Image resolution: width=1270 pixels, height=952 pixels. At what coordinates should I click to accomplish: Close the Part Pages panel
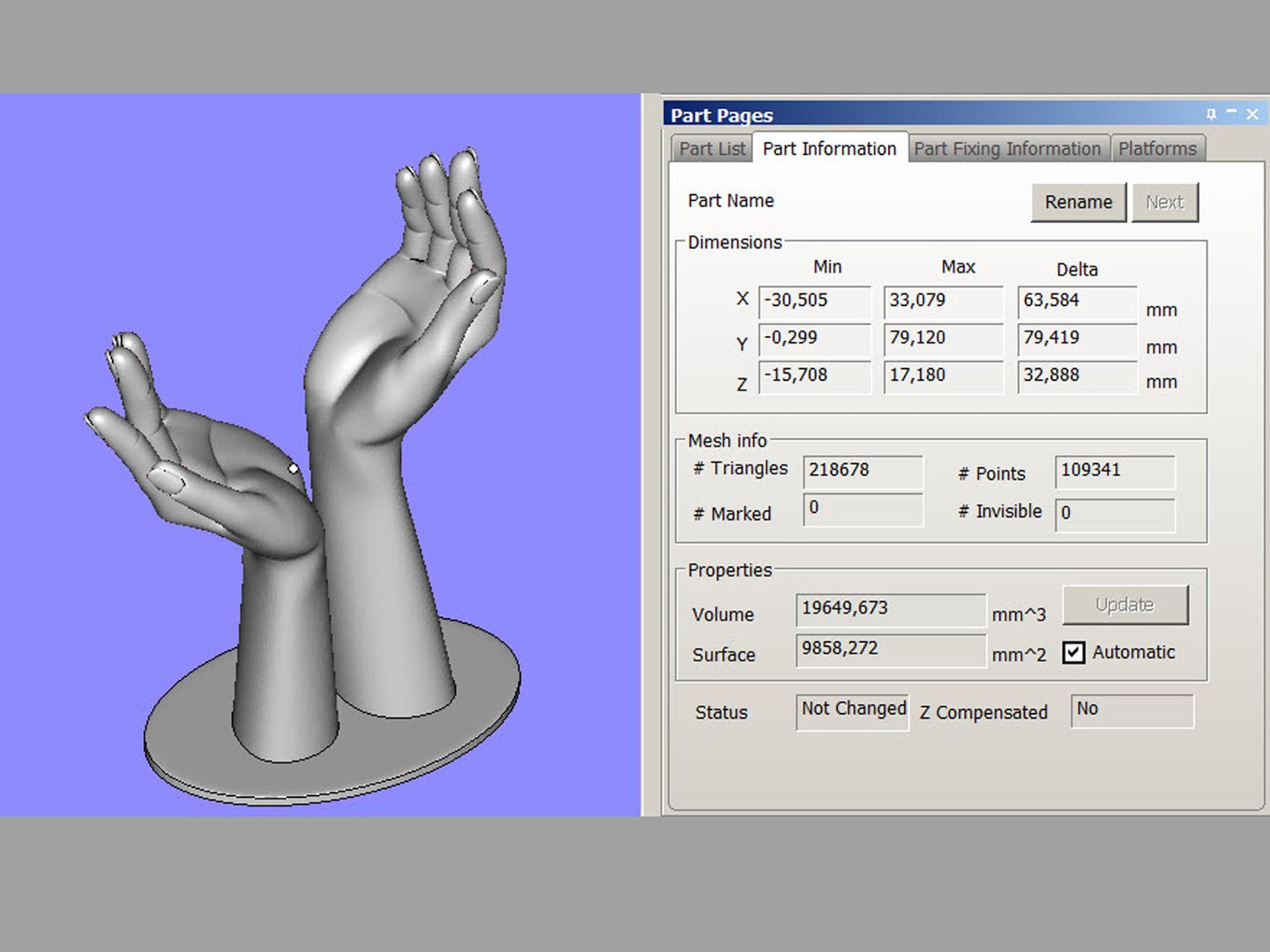1252,114
